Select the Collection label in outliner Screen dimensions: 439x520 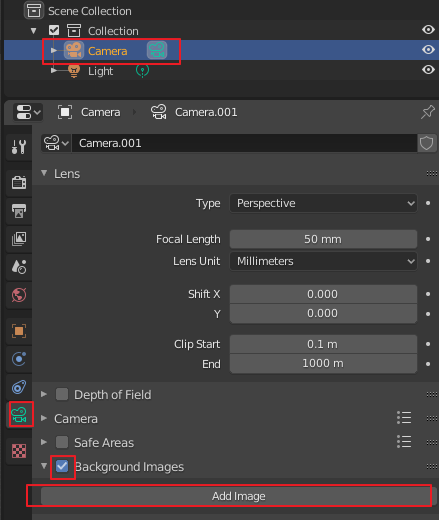tap(113, 31)
